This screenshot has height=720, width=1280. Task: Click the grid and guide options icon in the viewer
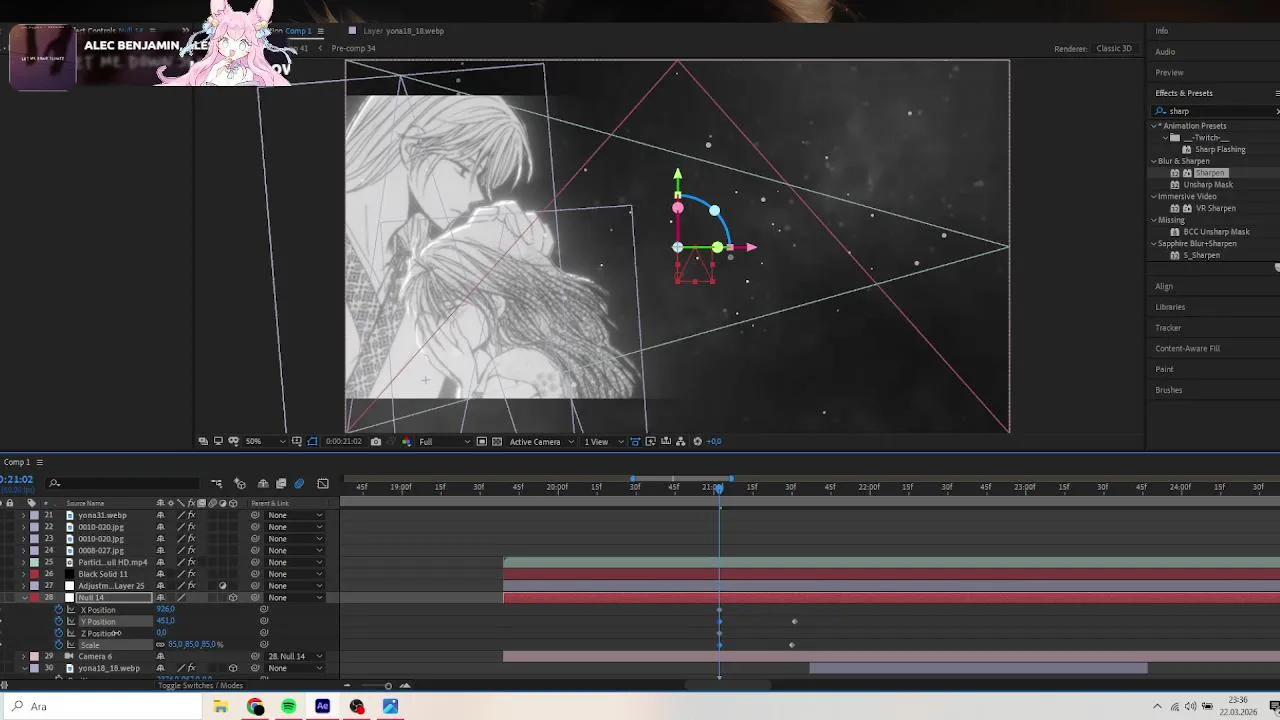pyautogui.click(x=297, y=441)
